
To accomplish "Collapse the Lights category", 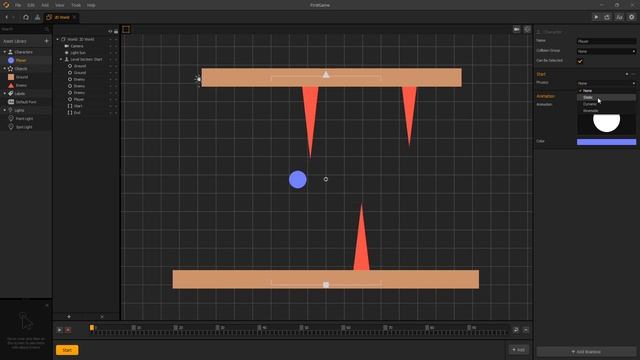I will pos(5,110).
